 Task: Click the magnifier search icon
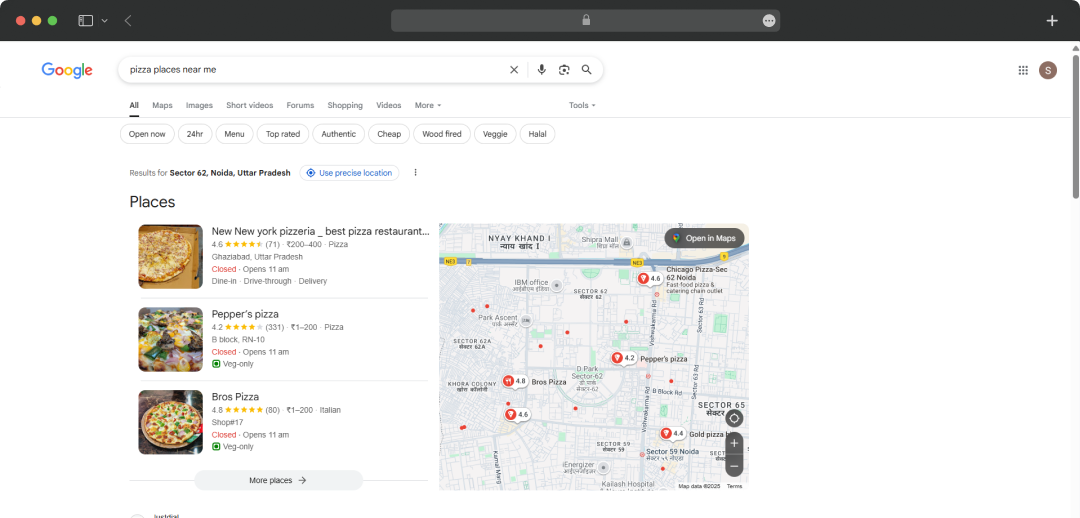pyautogui.click(x=587, y=70)
